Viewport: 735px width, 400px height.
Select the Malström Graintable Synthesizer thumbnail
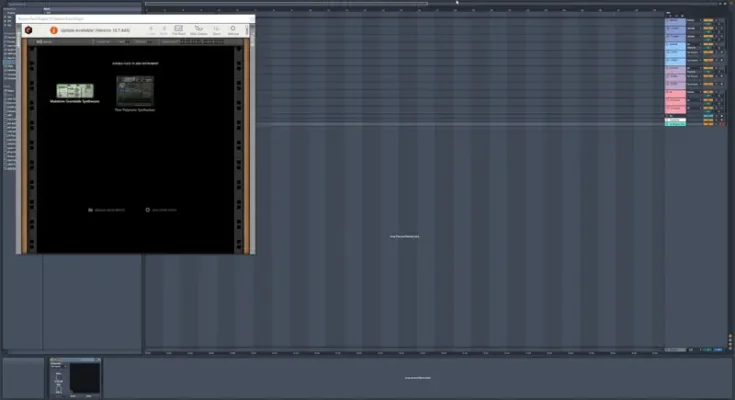click(x=75, y=91)
